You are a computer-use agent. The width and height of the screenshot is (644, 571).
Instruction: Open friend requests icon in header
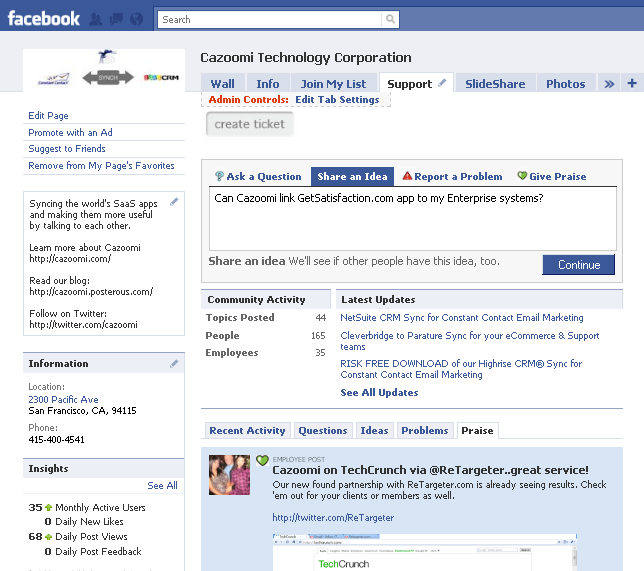pos(96,19)
